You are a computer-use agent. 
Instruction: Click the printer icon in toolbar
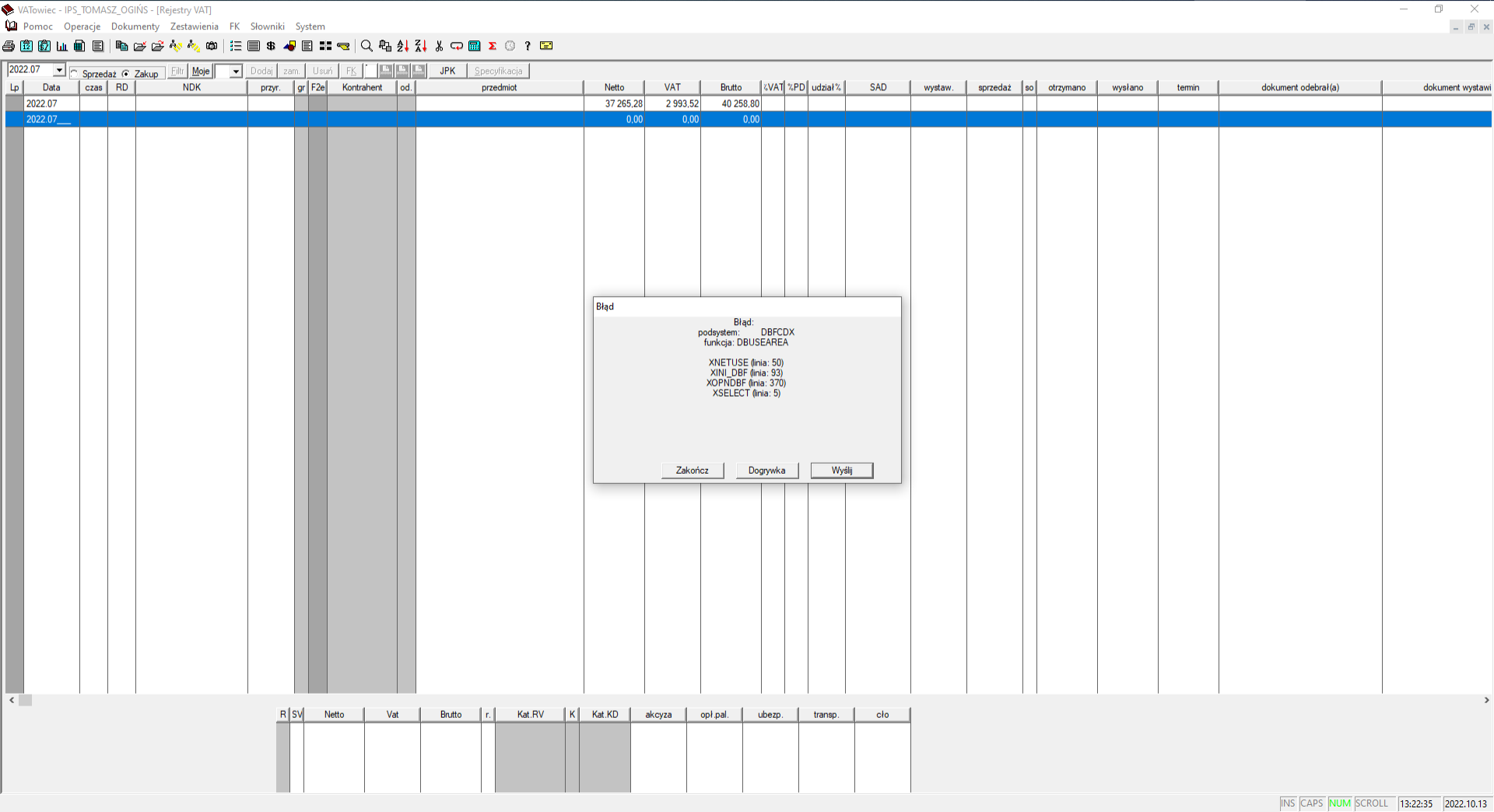[9, 46]
